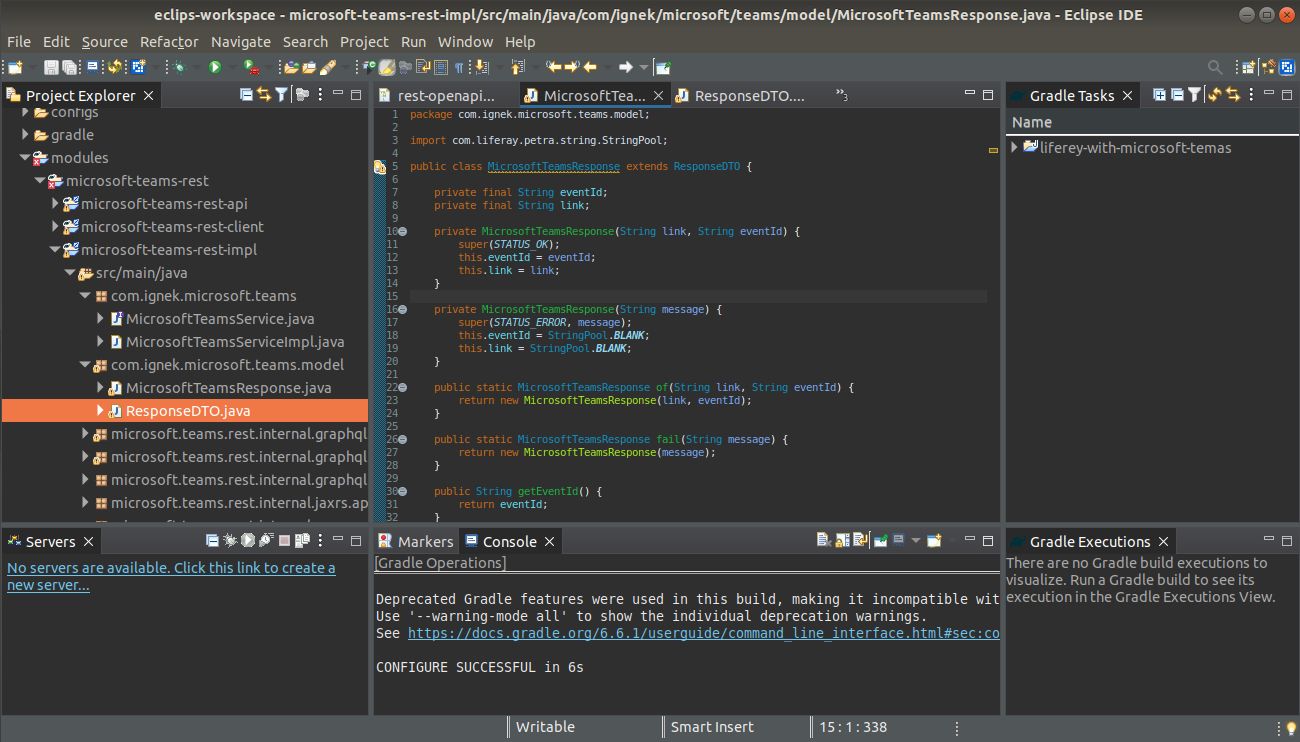Open the Navigate menu
1300x742 pixels.
[241, 42]
